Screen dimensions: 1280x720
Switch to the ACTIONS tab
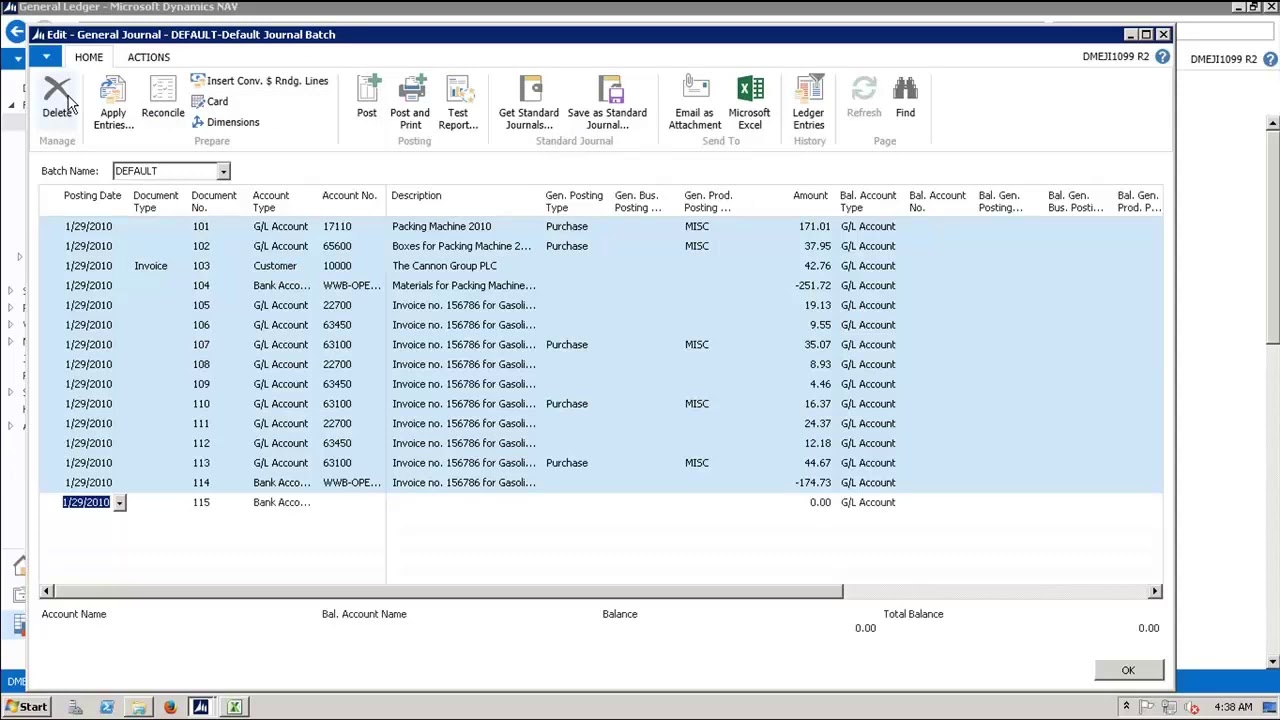(x=148, y=57)
